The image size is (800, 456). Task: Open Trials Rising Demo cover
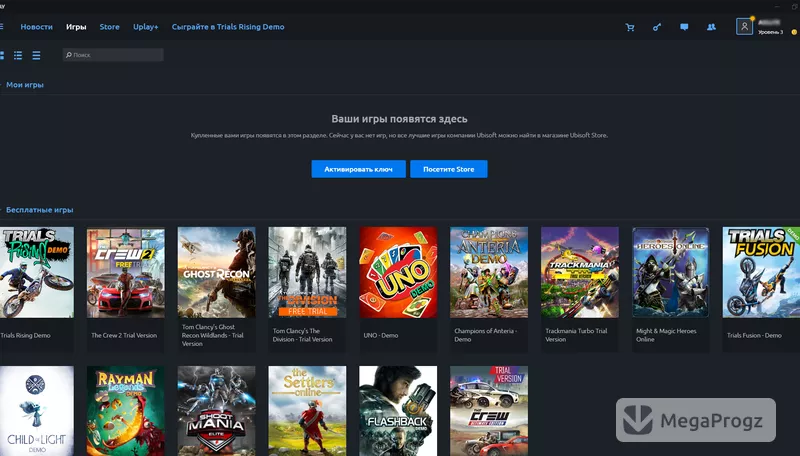[x=36, y=272]
